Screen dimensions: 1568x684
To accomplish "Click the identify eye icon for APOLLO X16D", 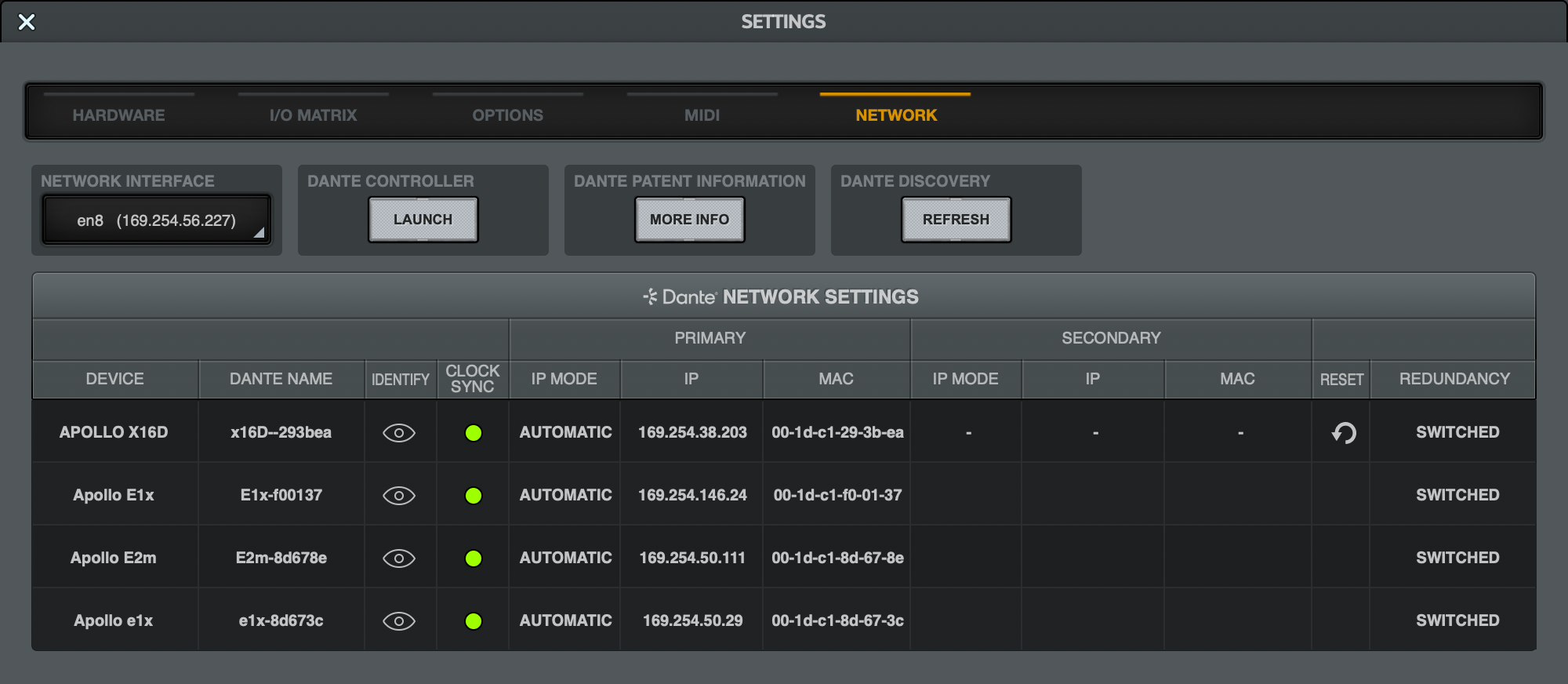I will click(399, 433).
